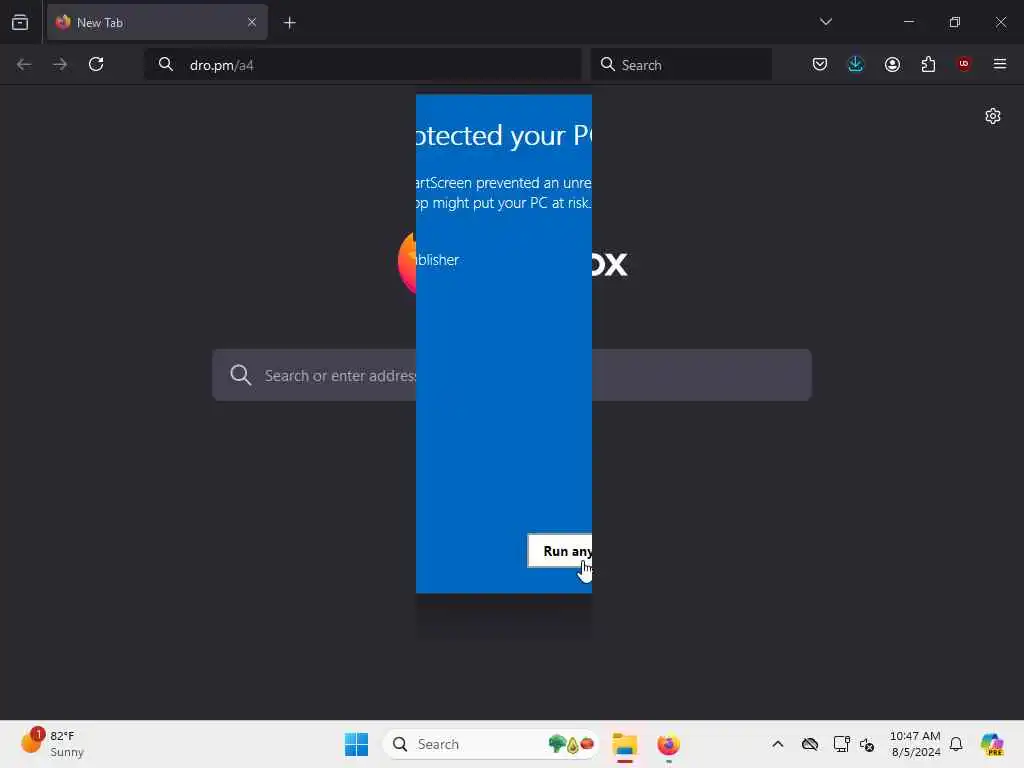Restore down the Firefox window

954,22
